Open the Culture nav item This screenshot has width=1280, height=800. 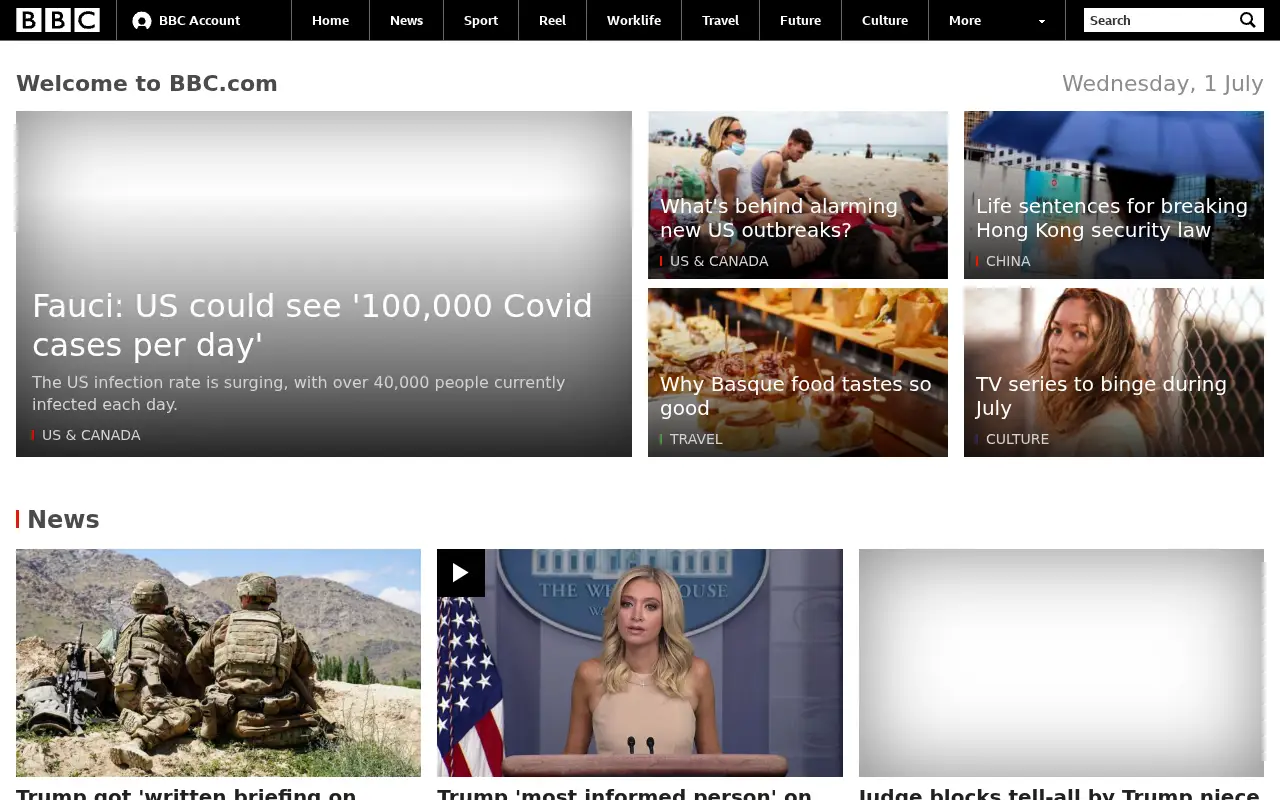[885, 20]
